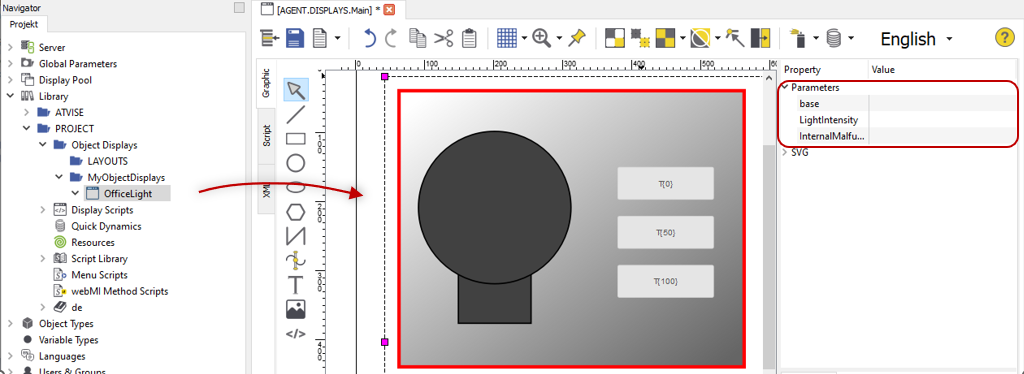Click the yellow pin icon

pos(576,39)
